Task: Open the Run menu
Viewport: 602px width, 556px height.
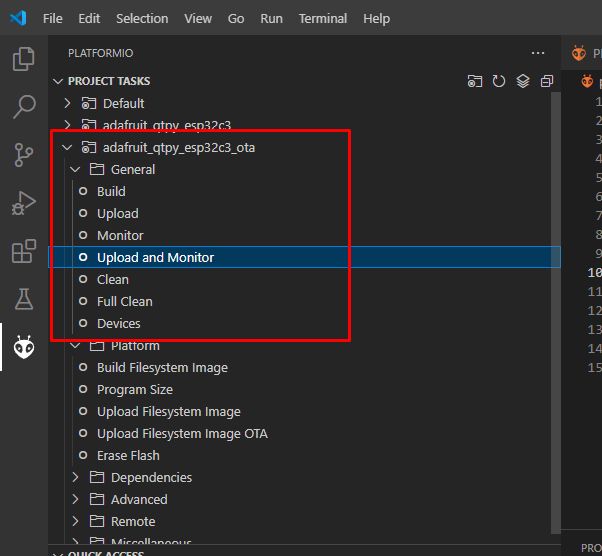Action: tap(271, 18)
